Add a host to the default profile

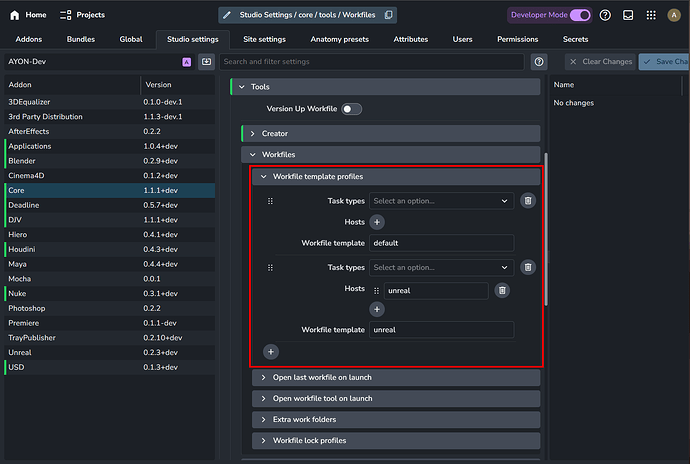coord(377,222)
